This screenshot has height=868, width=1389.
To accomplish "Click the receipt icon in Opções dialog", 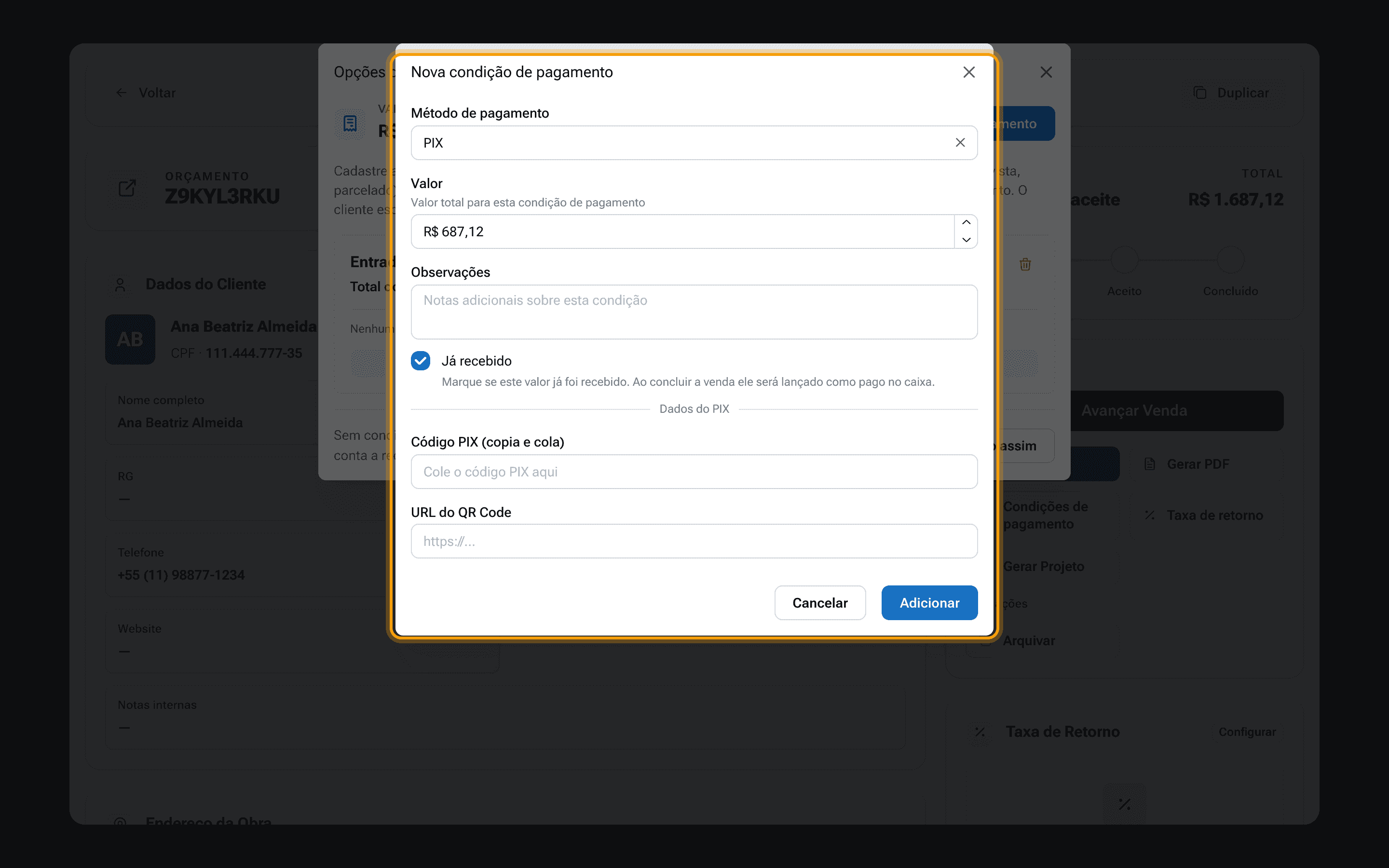I will pos(350,123).
